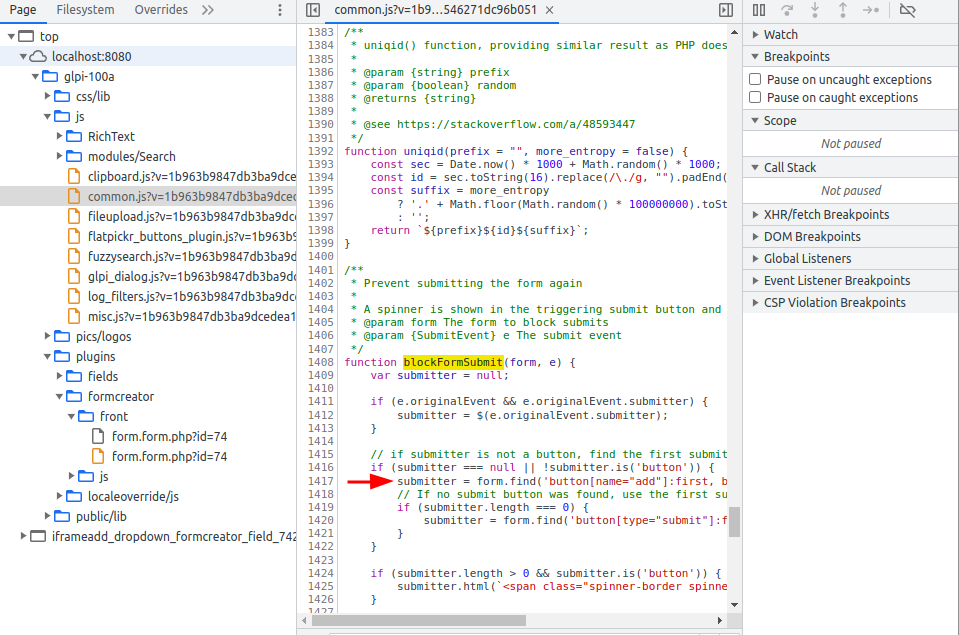Enable Pause on uncaught exceptions
Screen dimensions: 959x635
[x=753, y=77]
